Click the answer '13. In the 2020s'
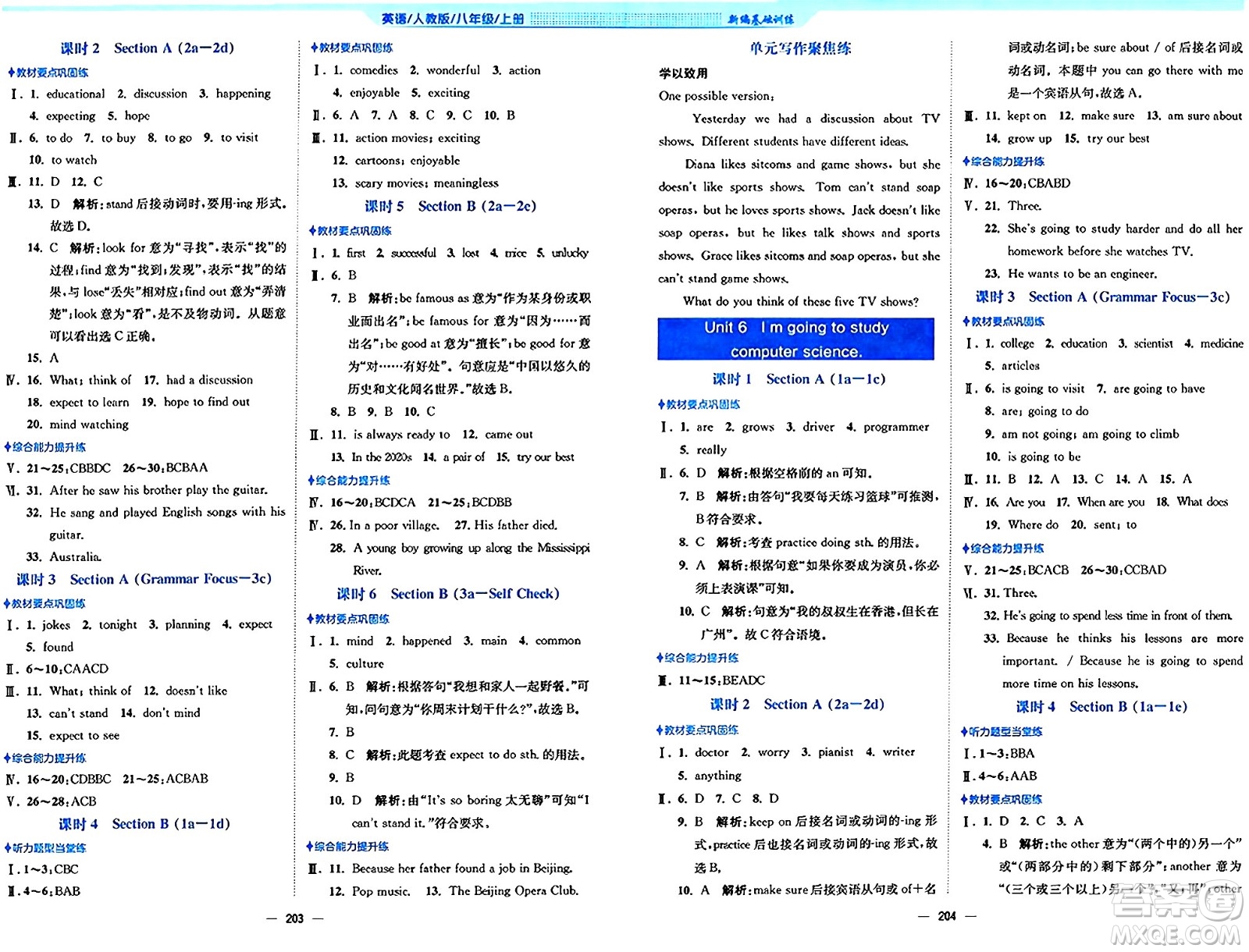 [371, 457]
